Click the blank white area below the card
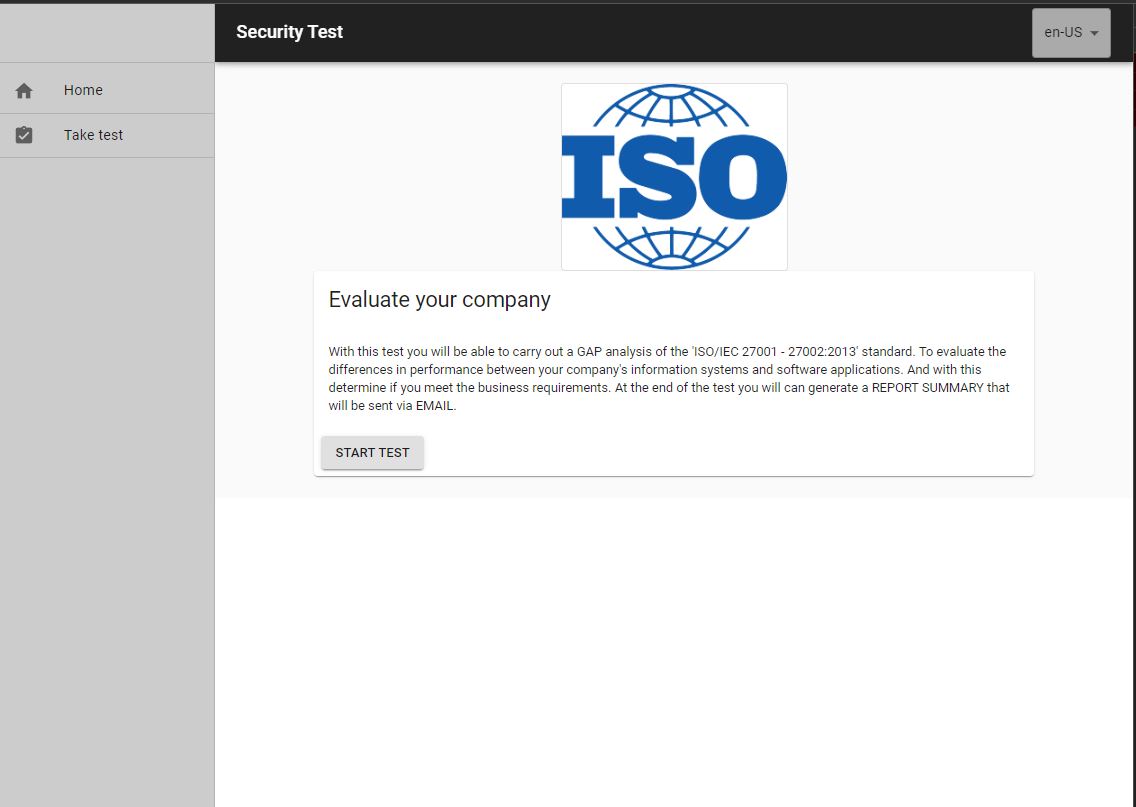This screenshot has width=1136, height=807. 674,650
